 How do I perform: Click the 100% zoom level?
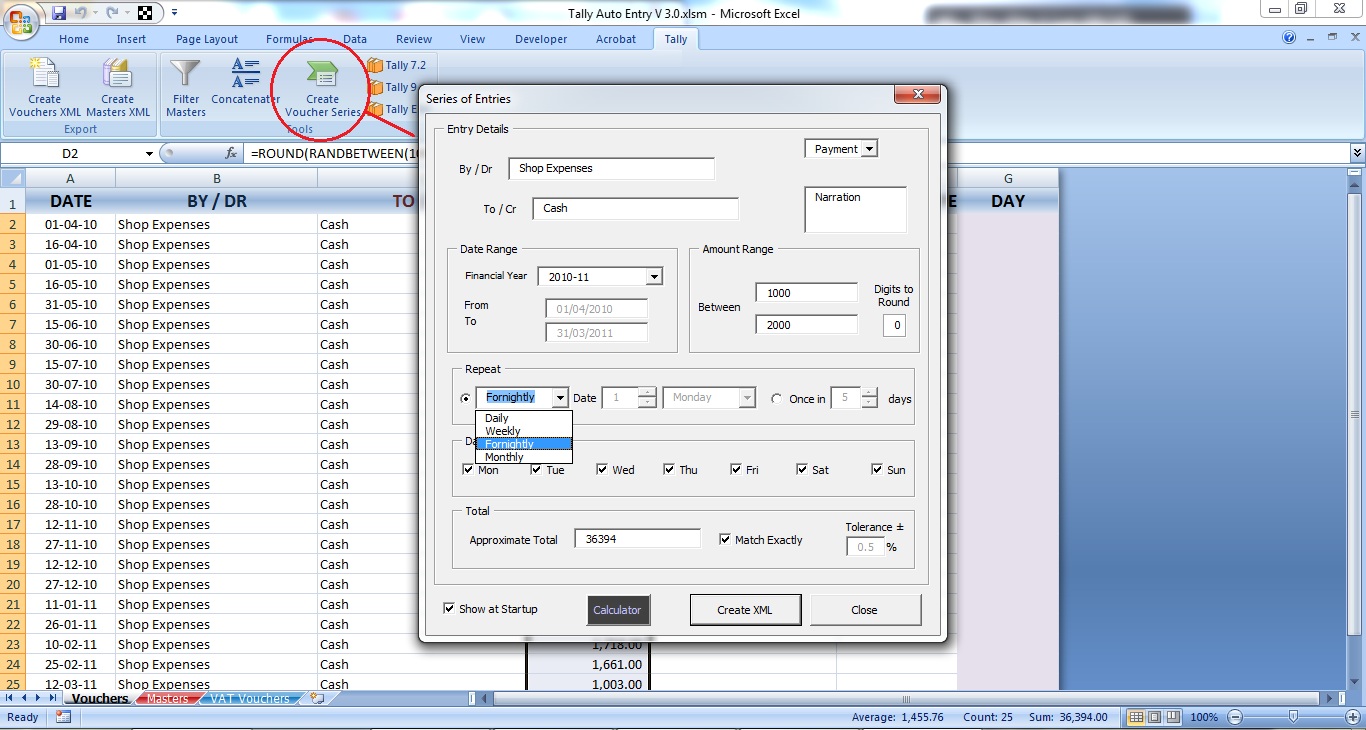tap(1204, 717)
